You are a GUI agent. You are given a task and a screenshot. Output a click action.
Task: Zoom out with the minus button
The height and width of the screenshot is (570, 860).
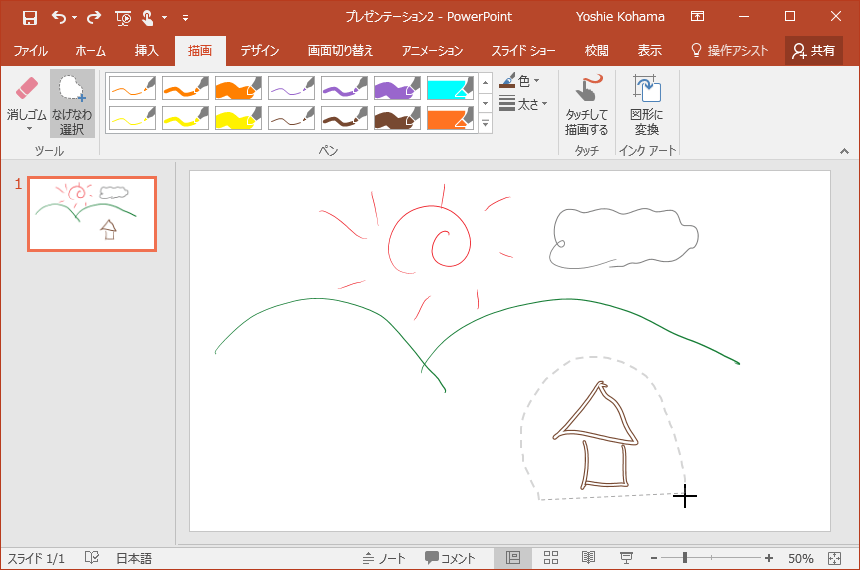pyautogui.click(x=654, y=558)
